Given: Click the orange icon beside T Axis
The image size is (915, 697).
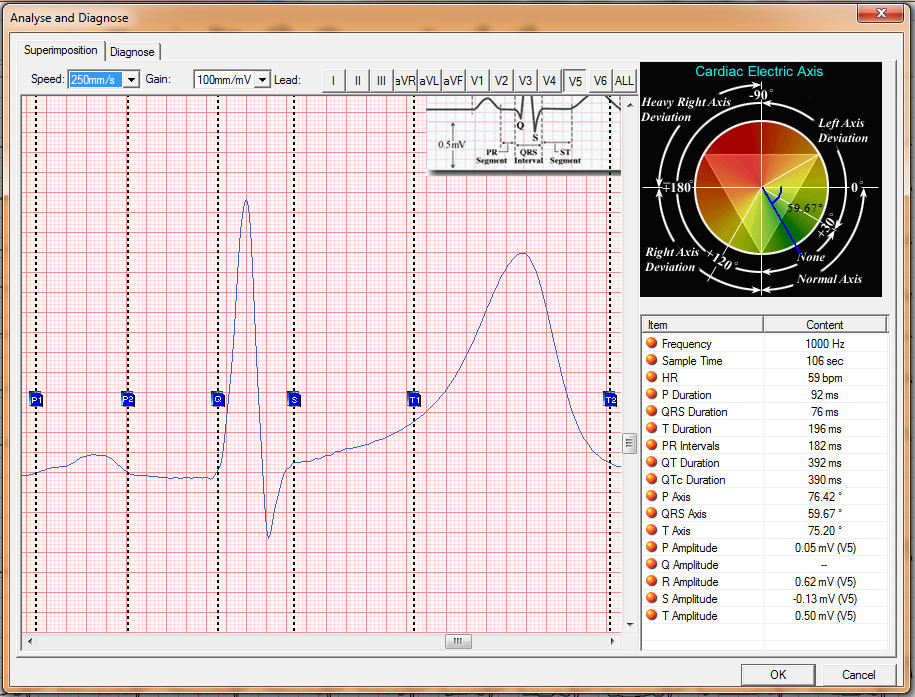Looking at the screenshot, I should [x=652, y=530].
